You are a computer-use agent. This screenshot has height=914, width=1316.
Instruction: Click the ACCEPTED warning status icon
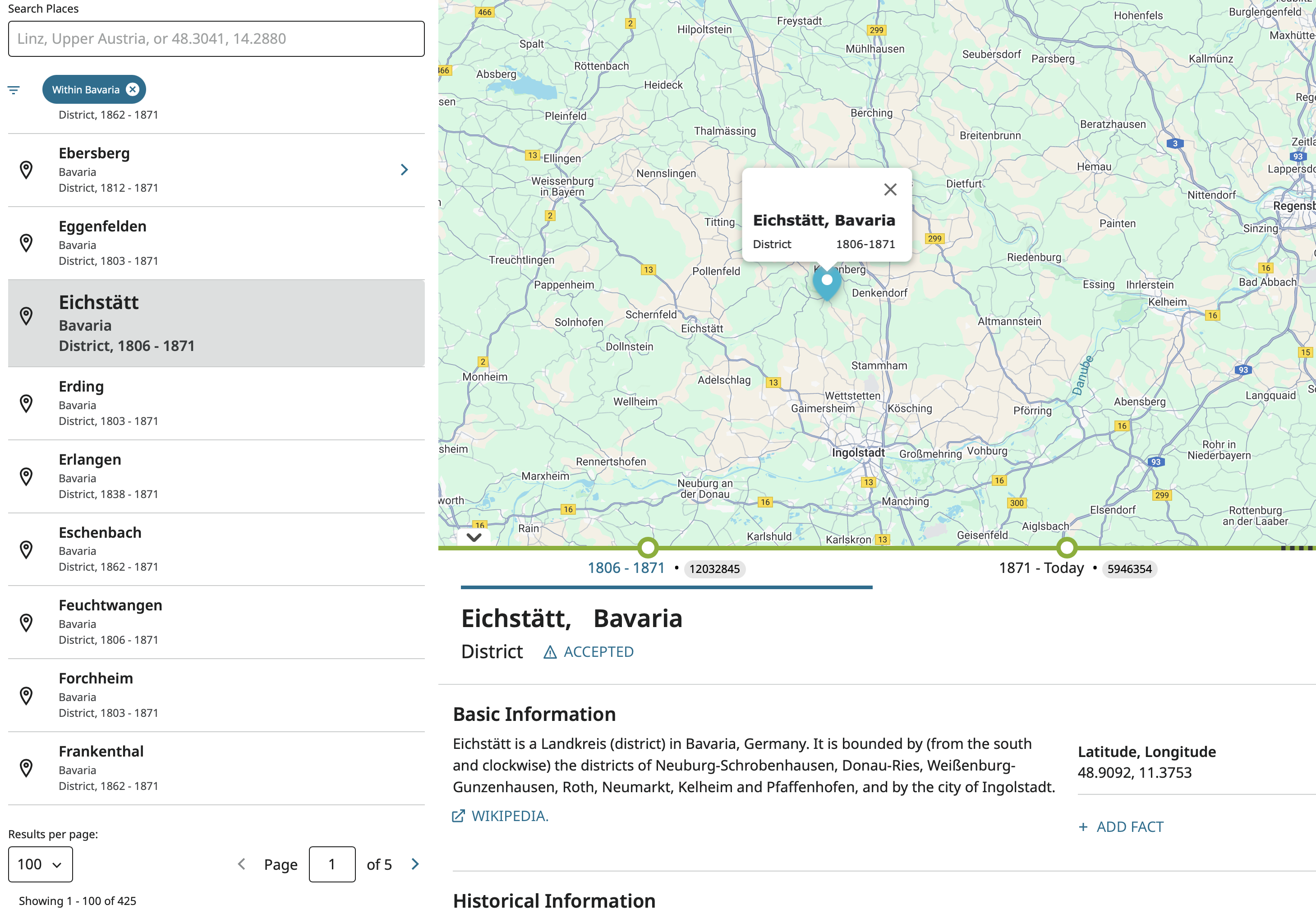coord(549,652)
